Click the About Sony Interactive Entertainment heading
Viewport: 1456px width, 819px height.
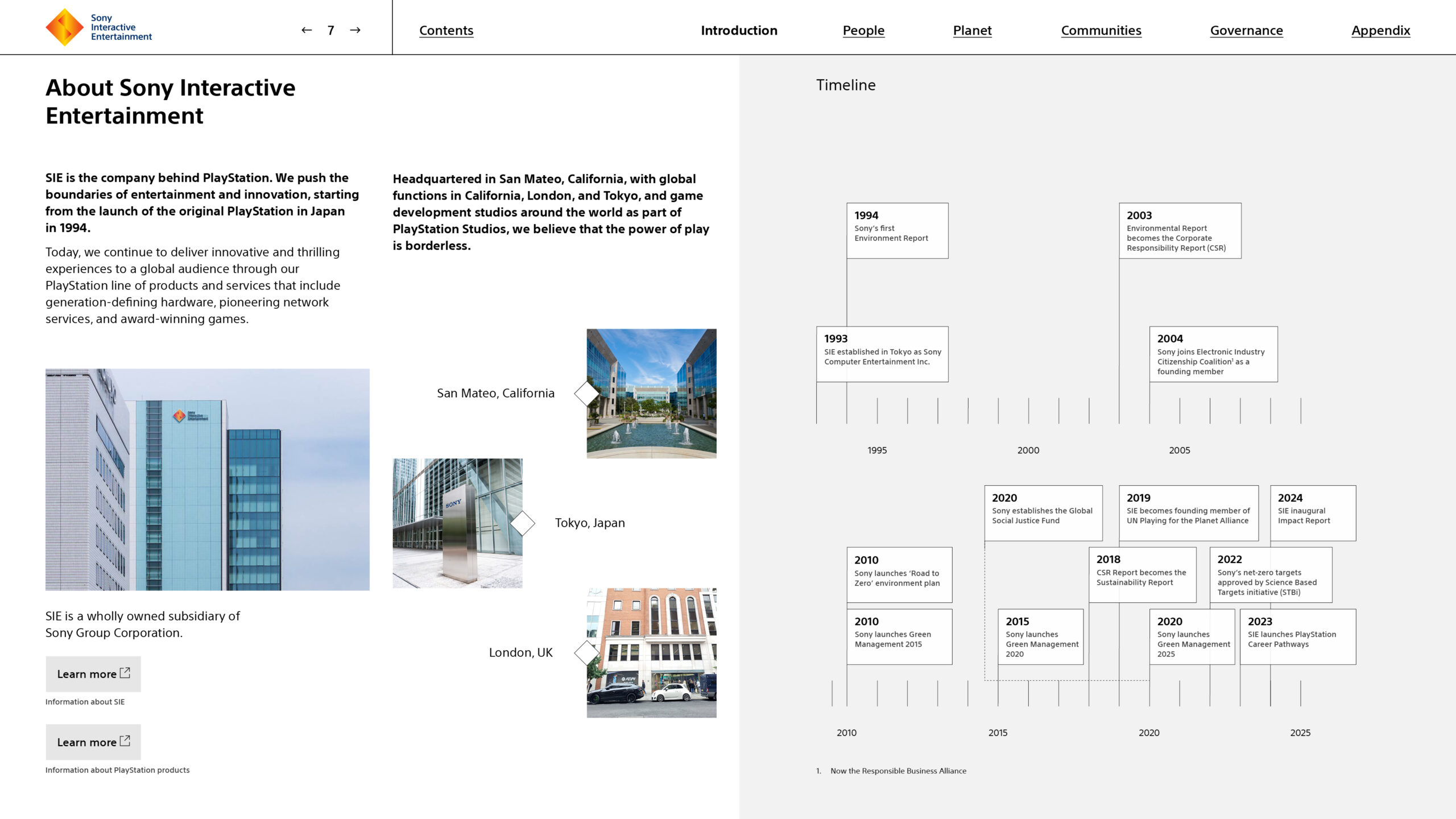pos(171,102)
